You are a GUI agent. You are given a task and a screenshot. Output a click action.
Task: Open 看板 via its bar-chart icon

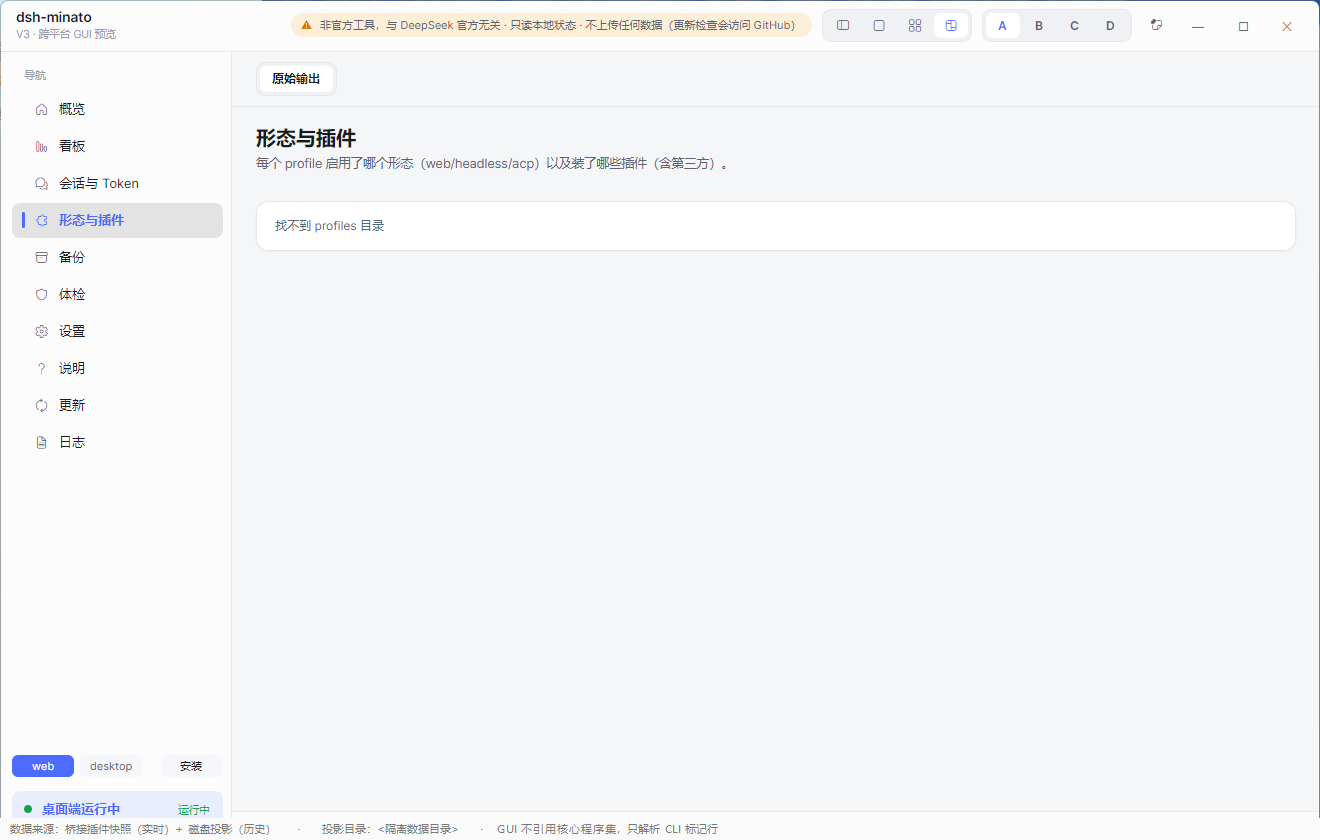pos(41,146)
